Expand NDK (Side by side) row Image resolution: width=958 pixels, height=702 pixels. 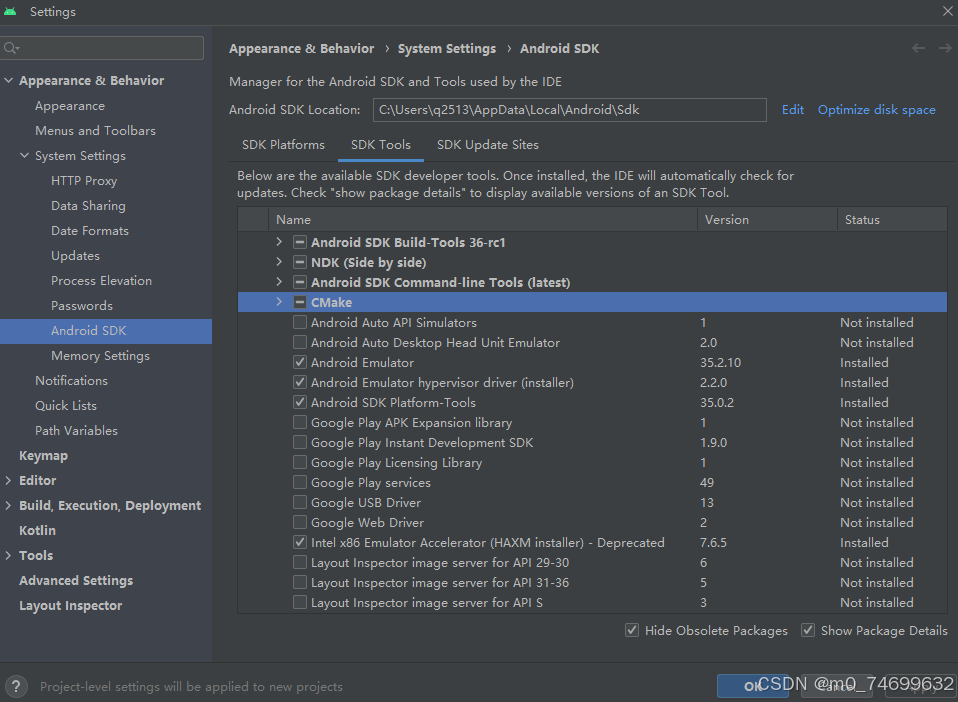click(x=279, y=262)
